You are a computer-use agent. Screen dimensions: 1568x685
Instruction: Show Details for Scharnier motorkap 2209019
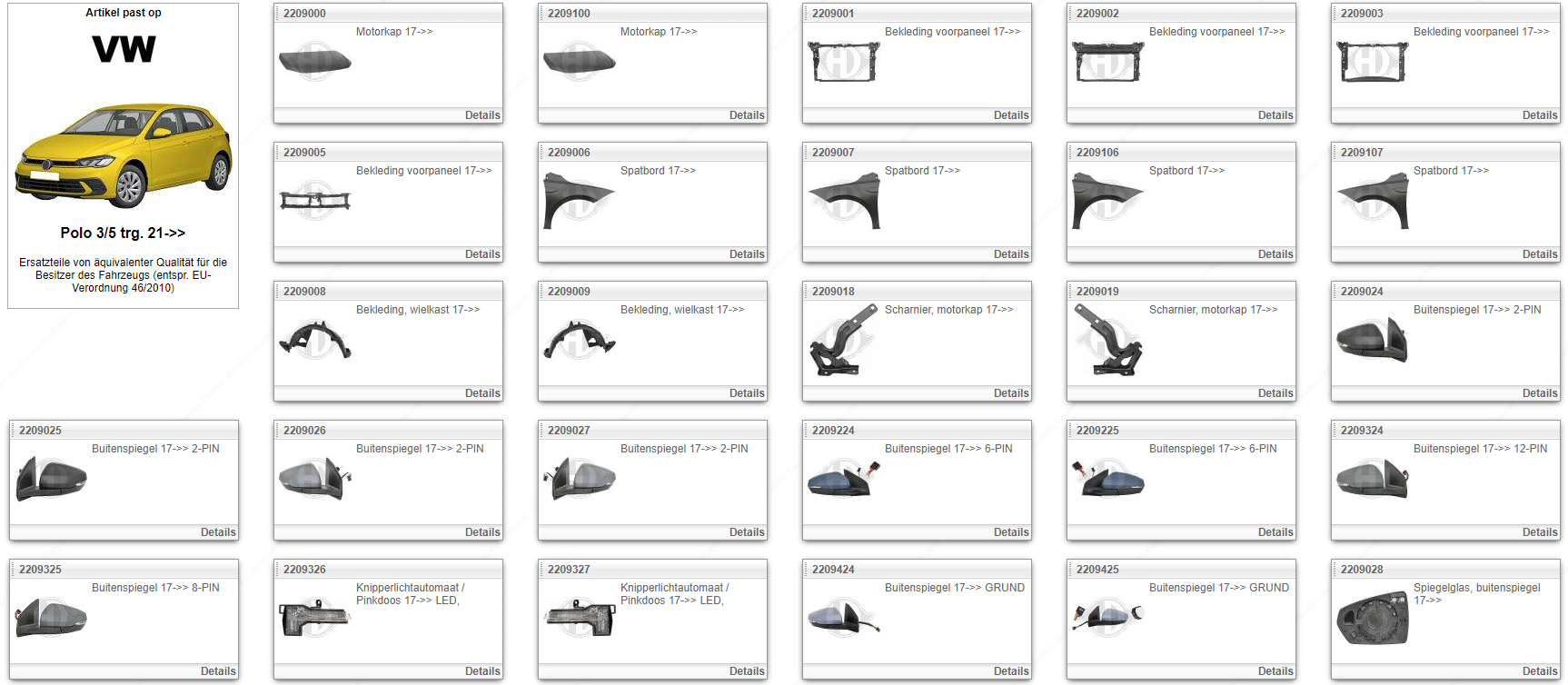pyautogui.click(x=1275, y=393)
